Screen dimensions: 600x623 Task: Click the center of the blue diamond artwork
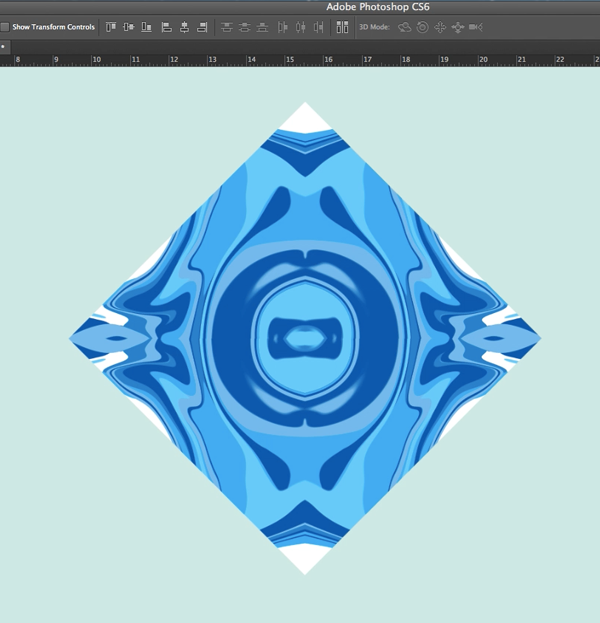tap(305, 338)
